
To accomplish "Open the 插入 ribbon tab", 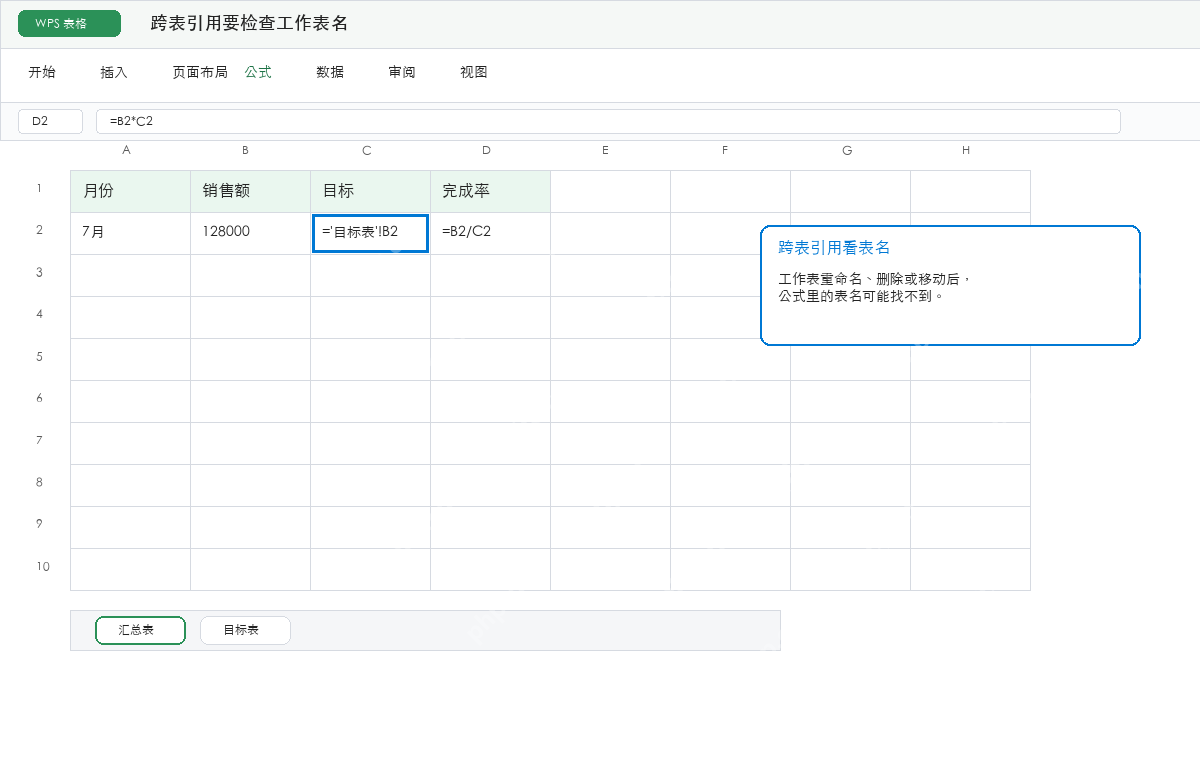I will coord(114,72).
